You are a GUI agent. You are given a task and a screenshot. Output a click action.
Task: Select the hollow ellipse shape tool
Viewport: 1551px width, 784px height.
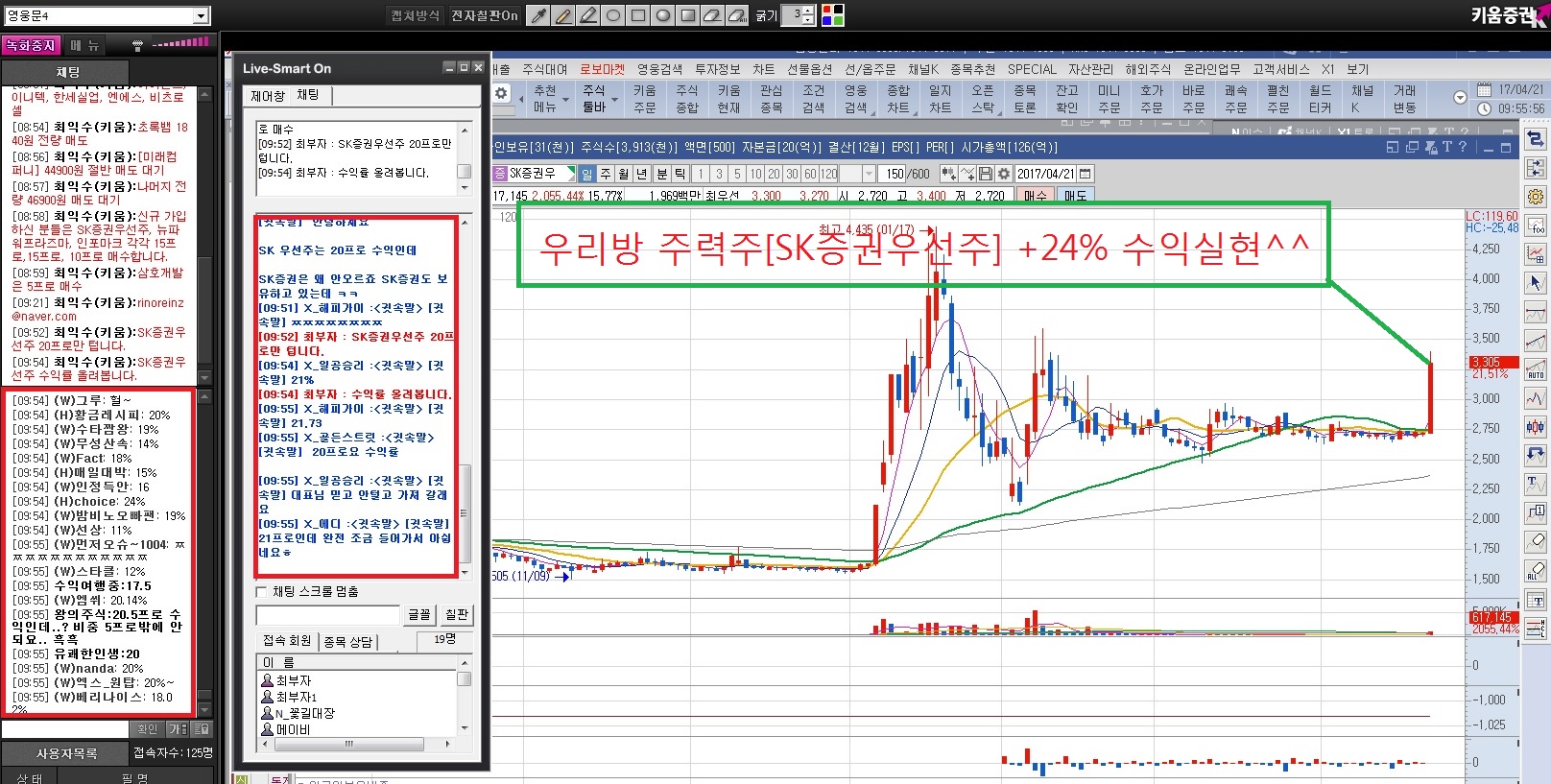[x=613, y=15]
